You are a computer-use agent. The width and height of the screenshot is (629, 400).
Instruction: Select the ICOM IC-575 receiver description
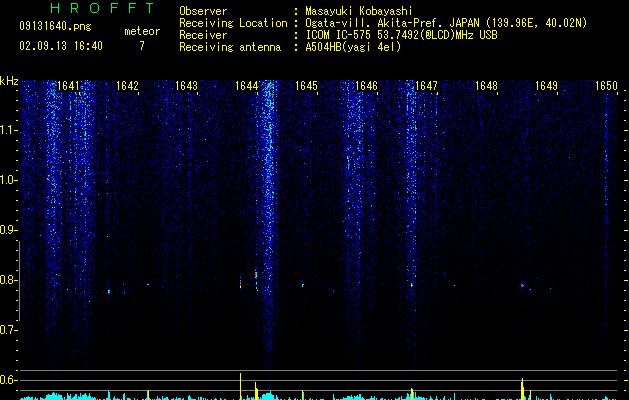tap(401, 35)
